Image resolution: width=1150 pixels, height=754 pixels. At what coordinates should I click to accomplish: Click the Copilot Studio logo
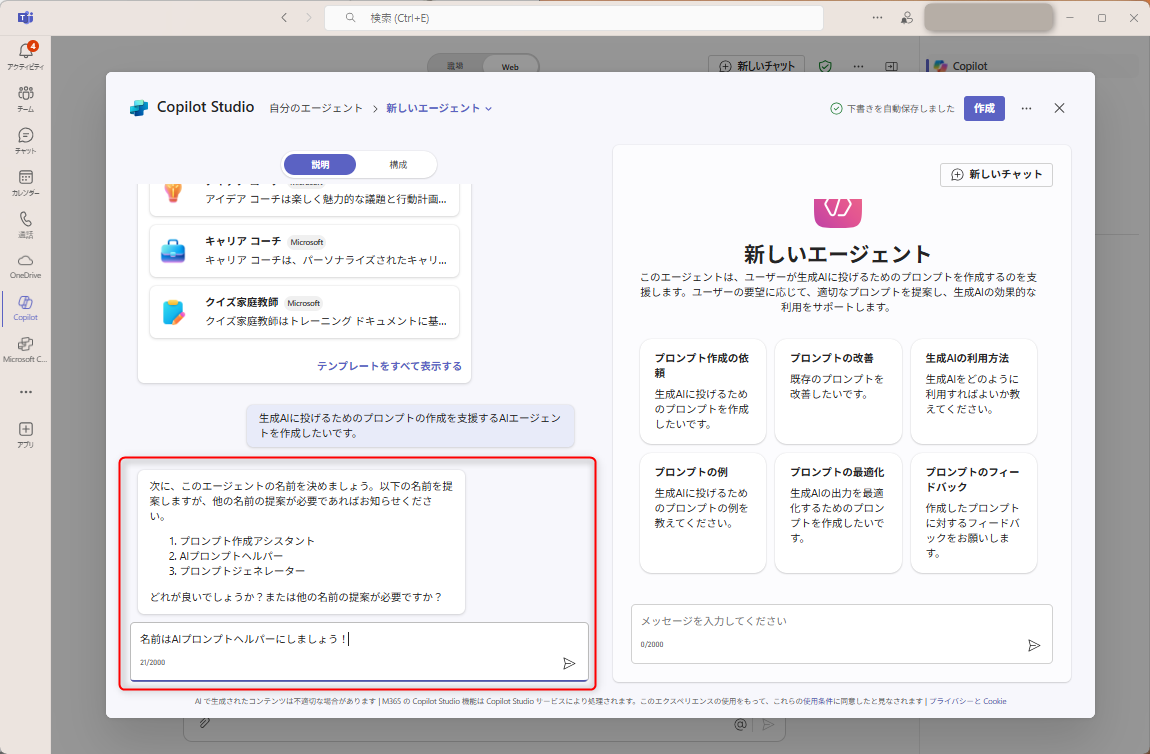[x=139, y=108]
